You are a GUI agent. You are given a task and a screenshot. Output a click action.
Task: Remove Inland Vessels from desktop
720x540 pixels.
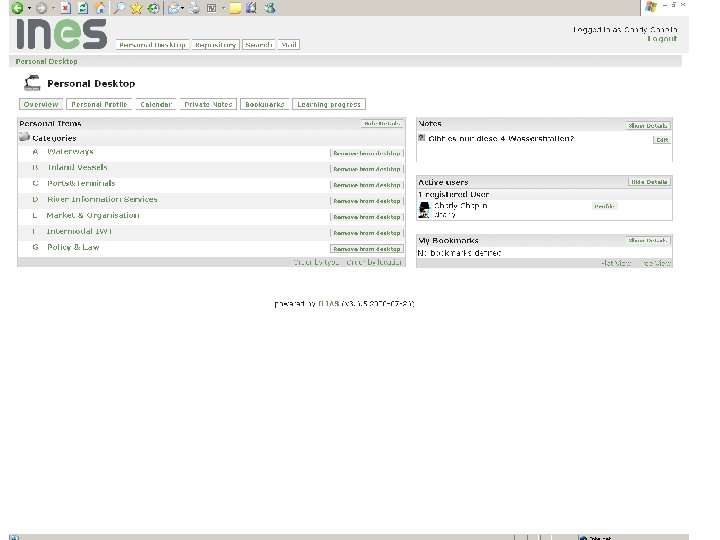point(366,169)
